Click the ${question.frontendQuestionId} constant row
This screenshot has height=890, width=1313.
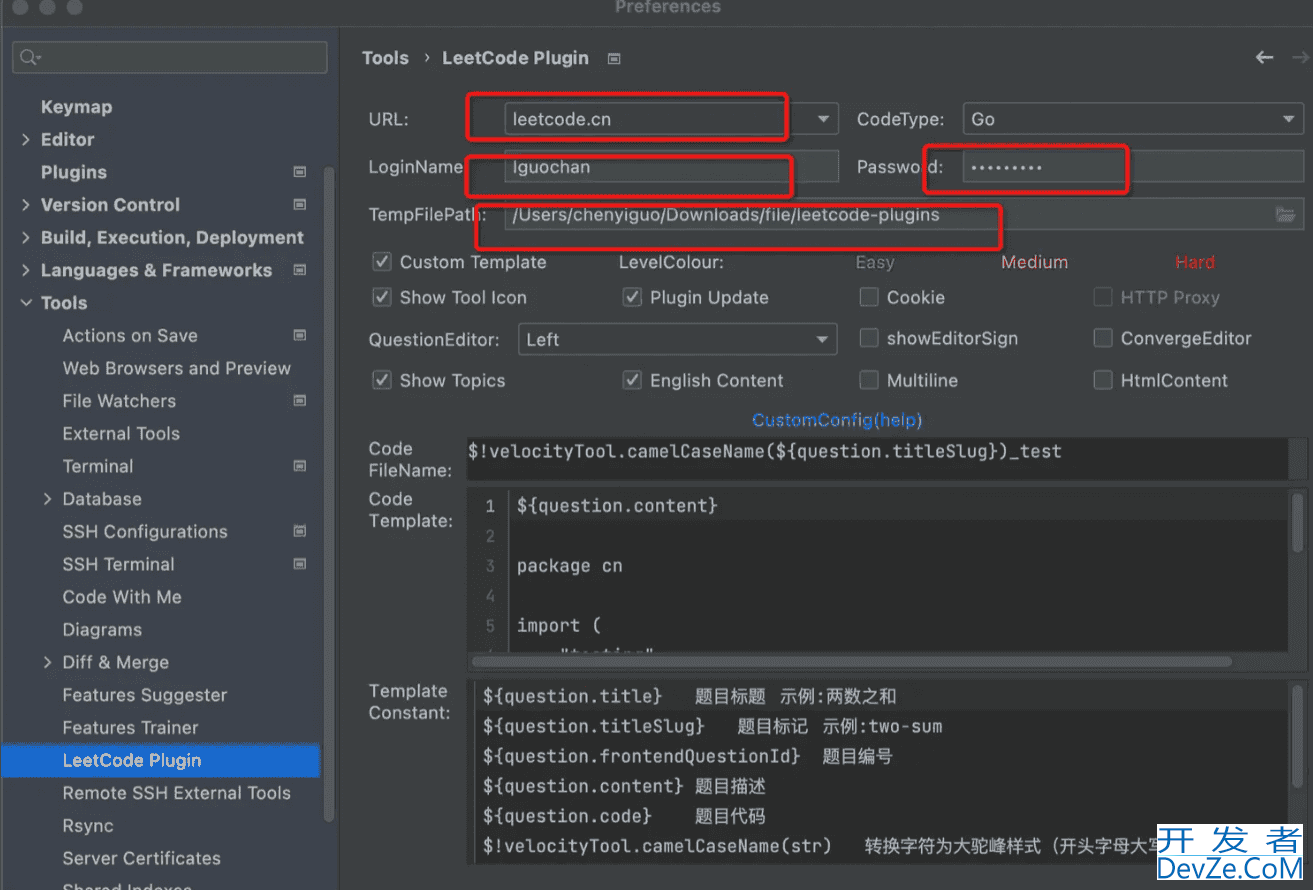tap(687, 756)
